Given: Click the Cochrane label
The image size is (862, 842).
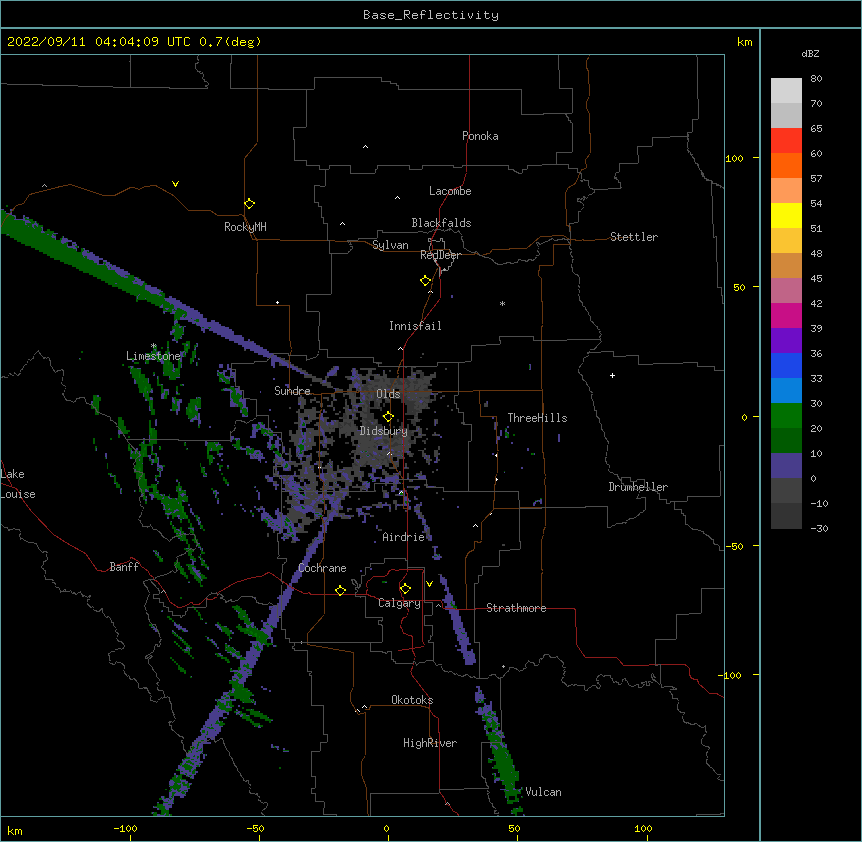Looking at the screenshot, I should (322, 568).
